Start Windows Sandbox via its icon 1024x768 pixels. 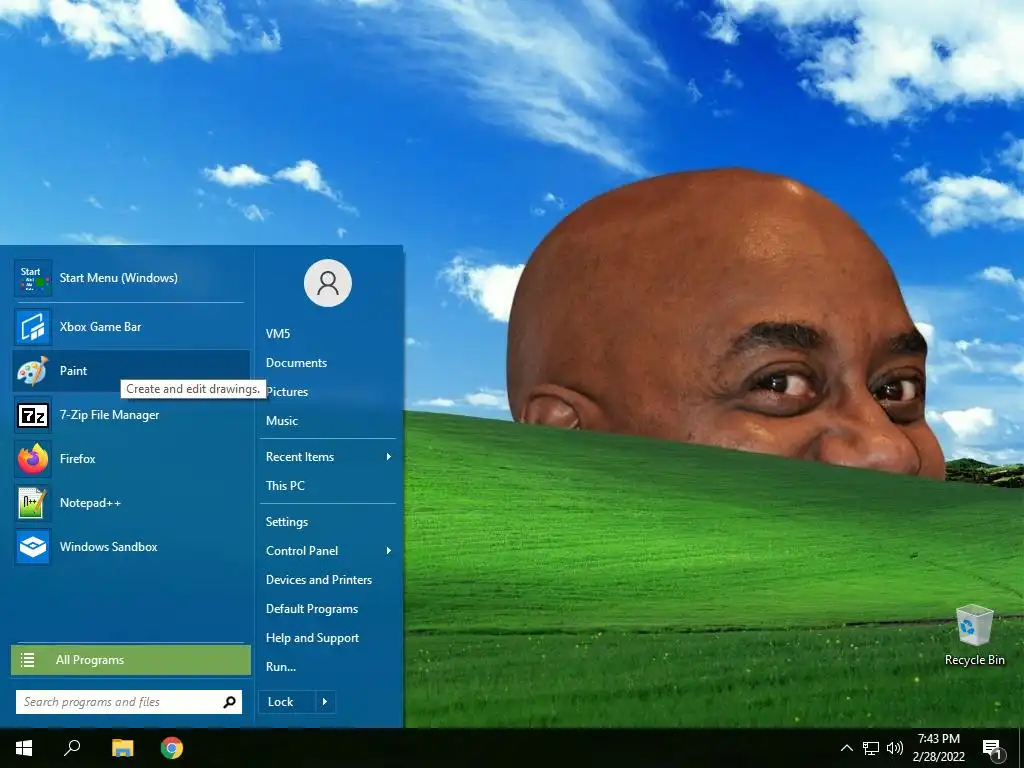pyautogui.click(x=33, y=547)
